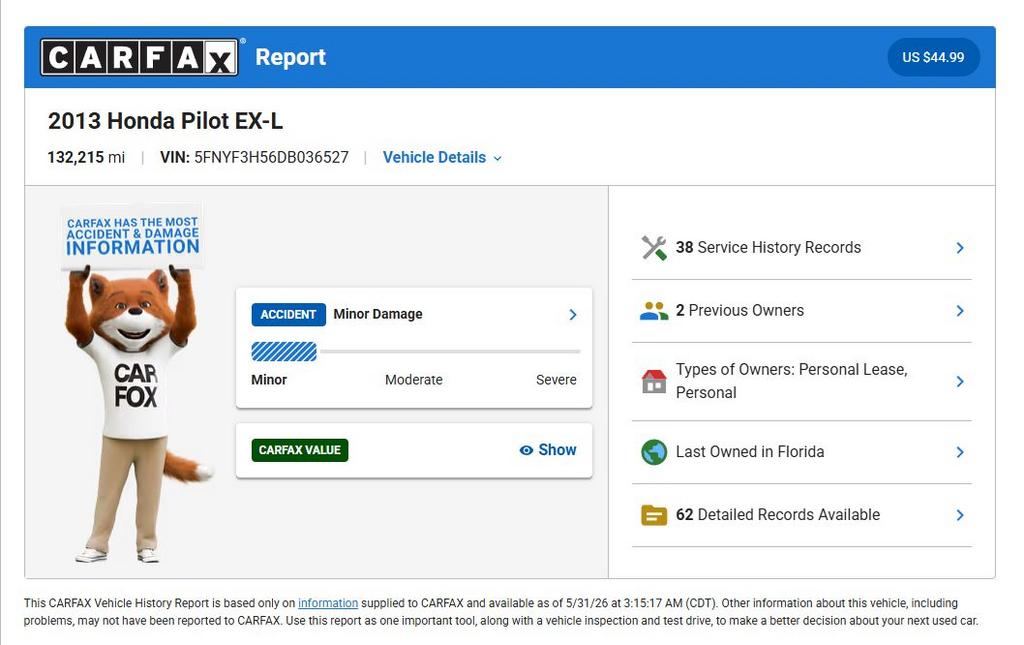Click the Minor severity label
1024x645 pixels.
269,380
